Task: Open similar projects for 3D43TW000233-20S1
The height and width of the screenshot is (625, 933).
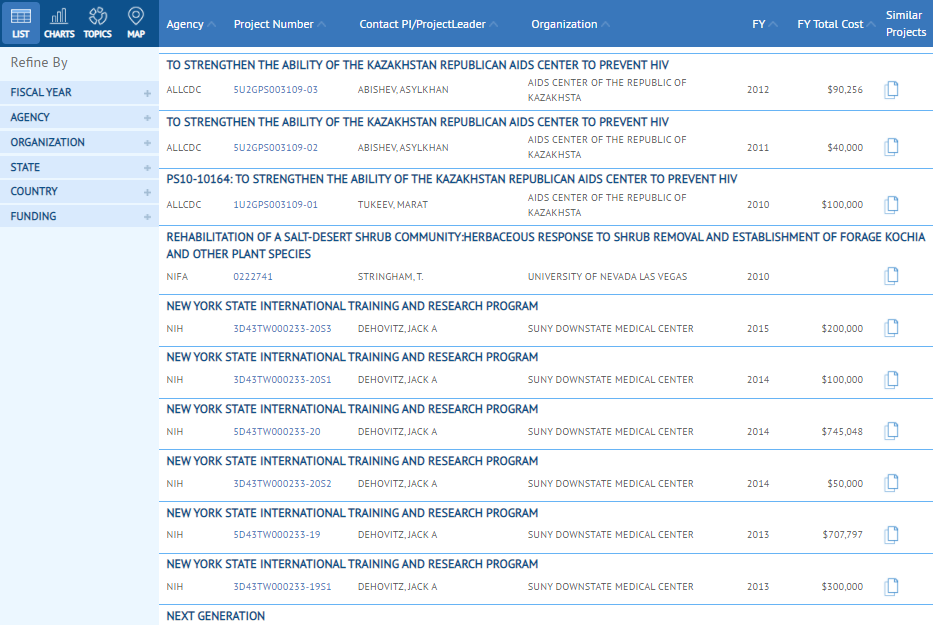Action: coord(891,380)
